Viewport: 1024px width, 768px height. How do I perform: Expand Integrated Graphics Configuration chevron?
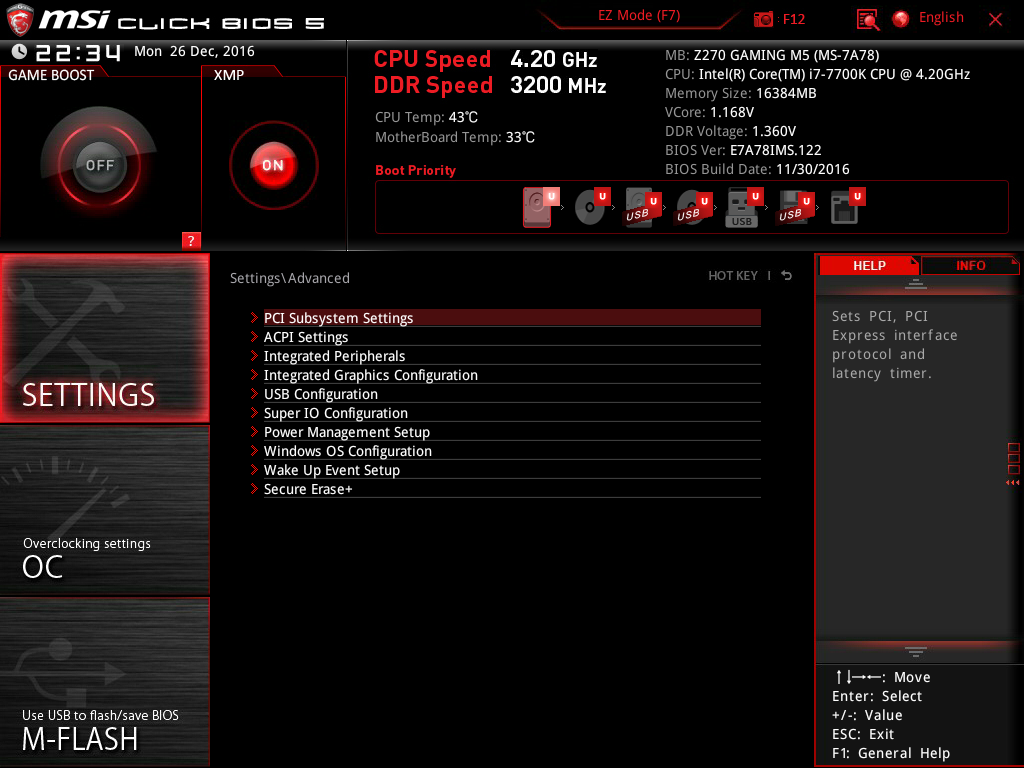point(255,375)
